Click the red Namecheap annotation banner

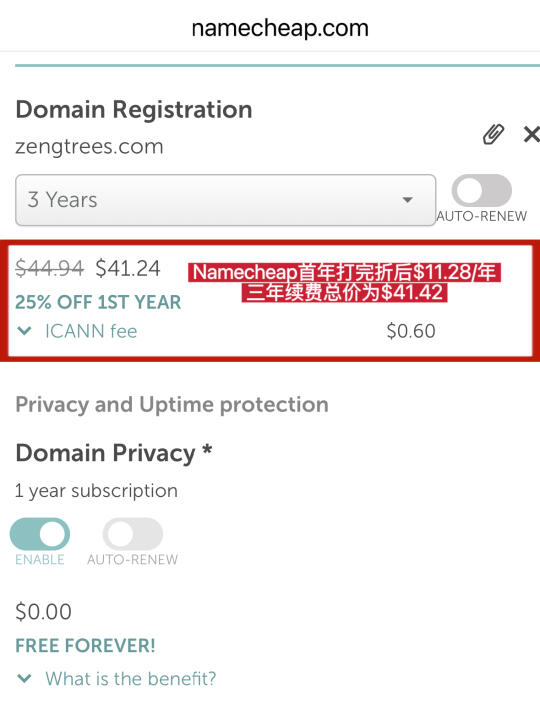pyautogui.click(x=344, y=282)
